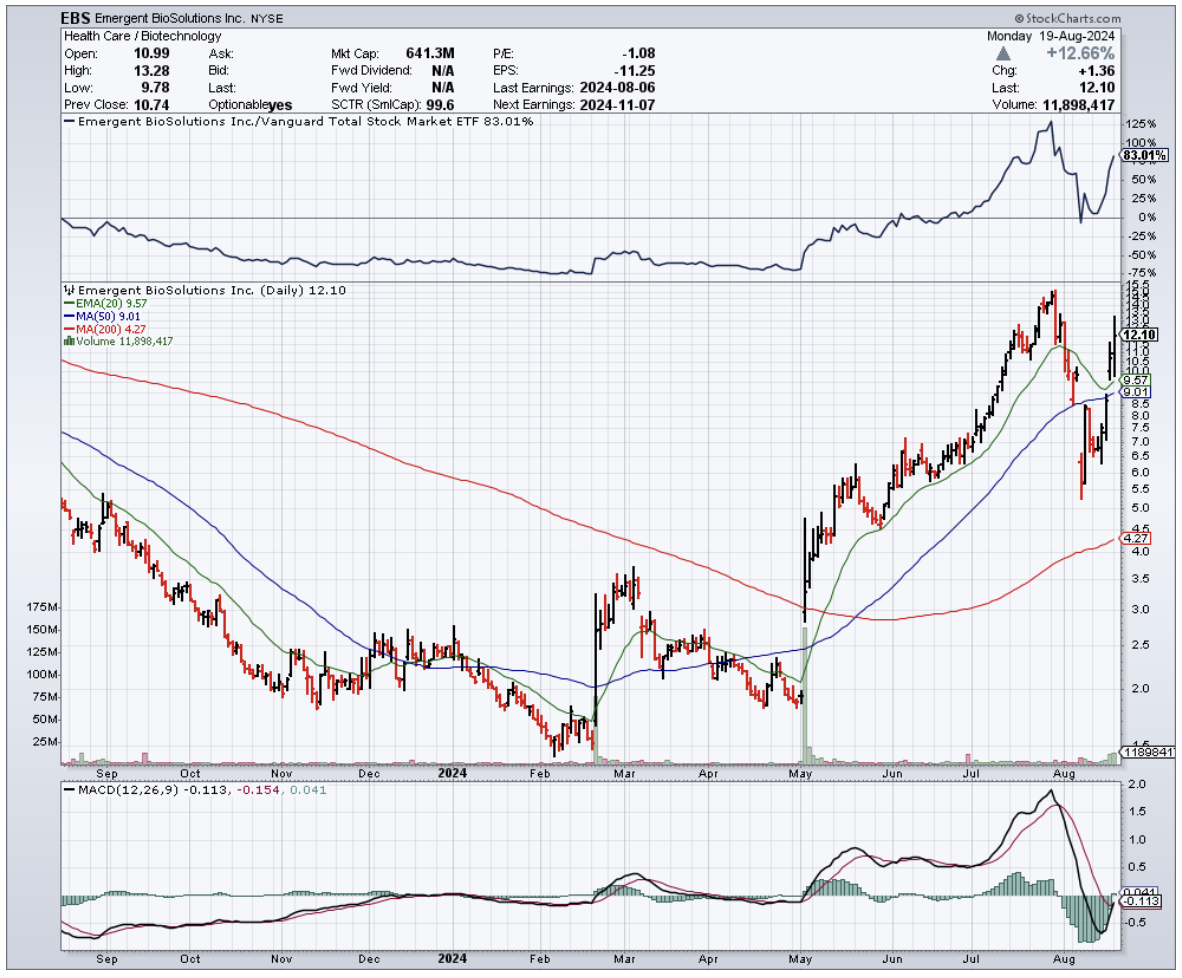1182x978 pixels.
Task: Click the OHLC bars icon beside Emergent BioSolutions (Daily)
Action: click(x=68, y=290)
